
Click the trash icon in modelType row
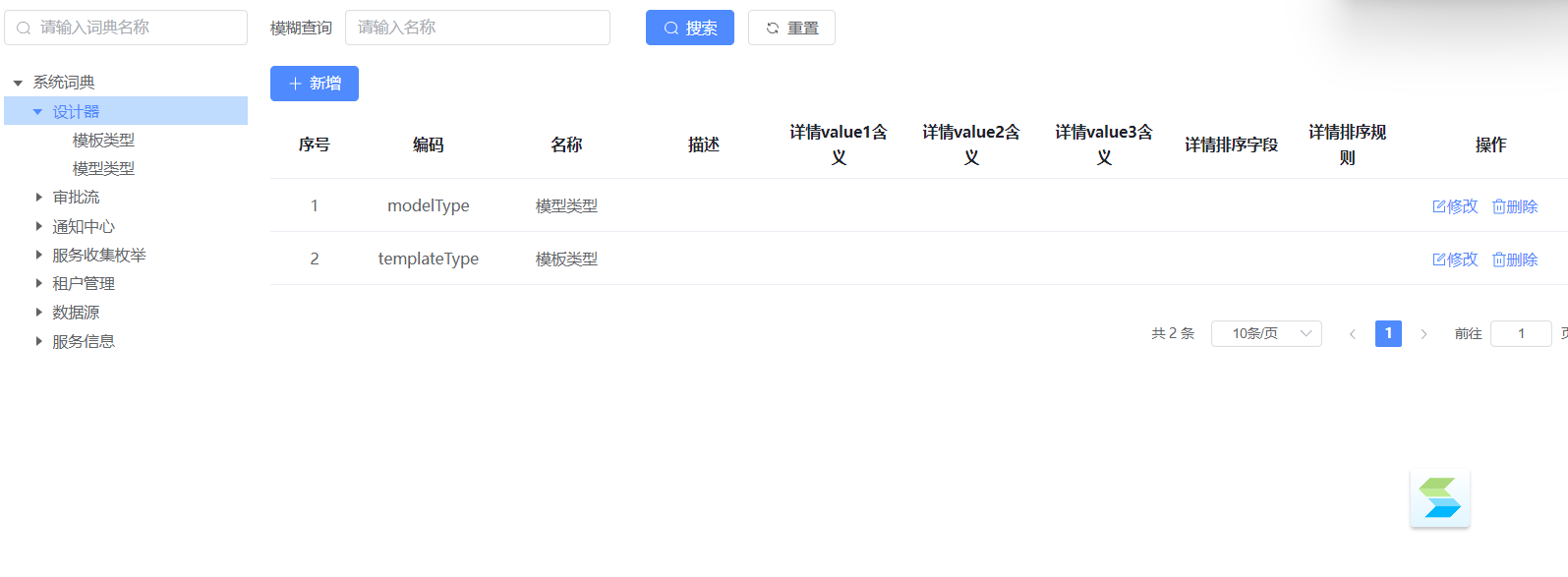point(1498,206)
